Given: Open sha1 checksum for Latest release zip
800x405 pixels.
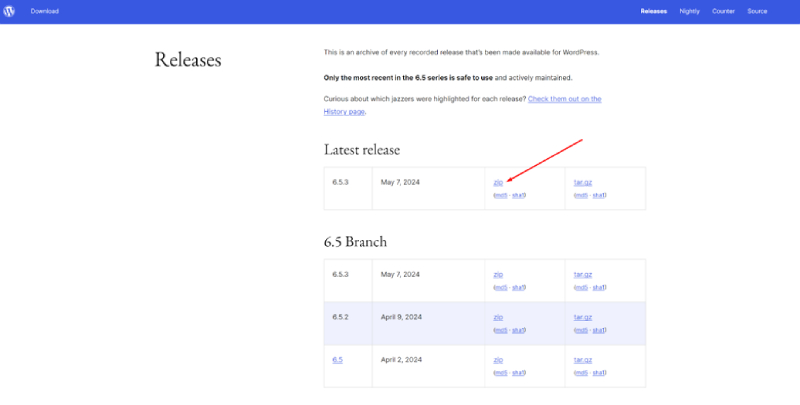Looking at the screenshot, I should (x=518, y=195).
